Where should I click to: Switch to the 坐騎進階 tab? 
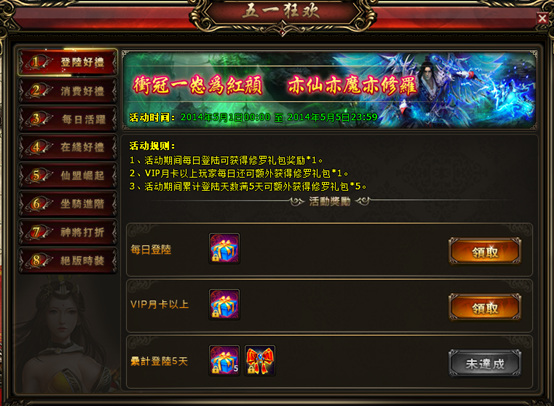point(67,204)
